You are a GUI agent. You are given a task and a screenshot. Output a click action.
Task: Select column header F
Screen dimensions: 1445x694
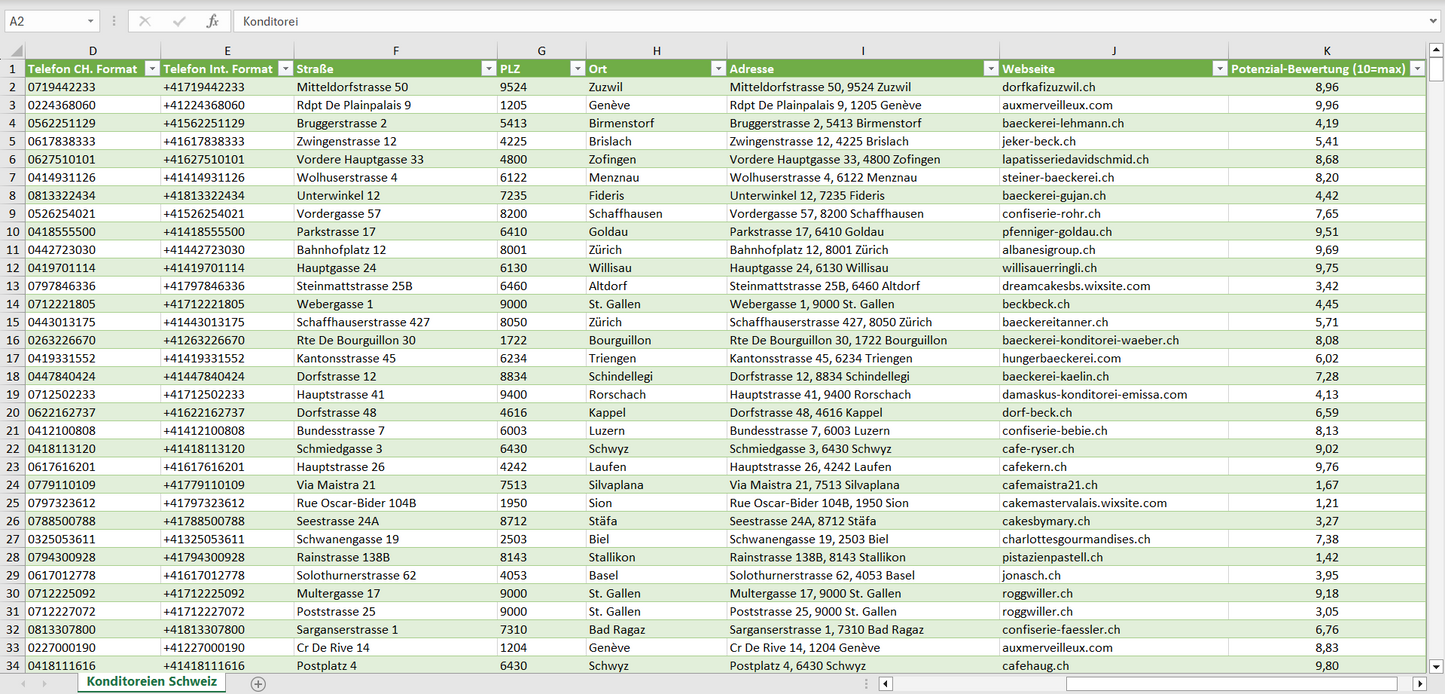point(396,50)
